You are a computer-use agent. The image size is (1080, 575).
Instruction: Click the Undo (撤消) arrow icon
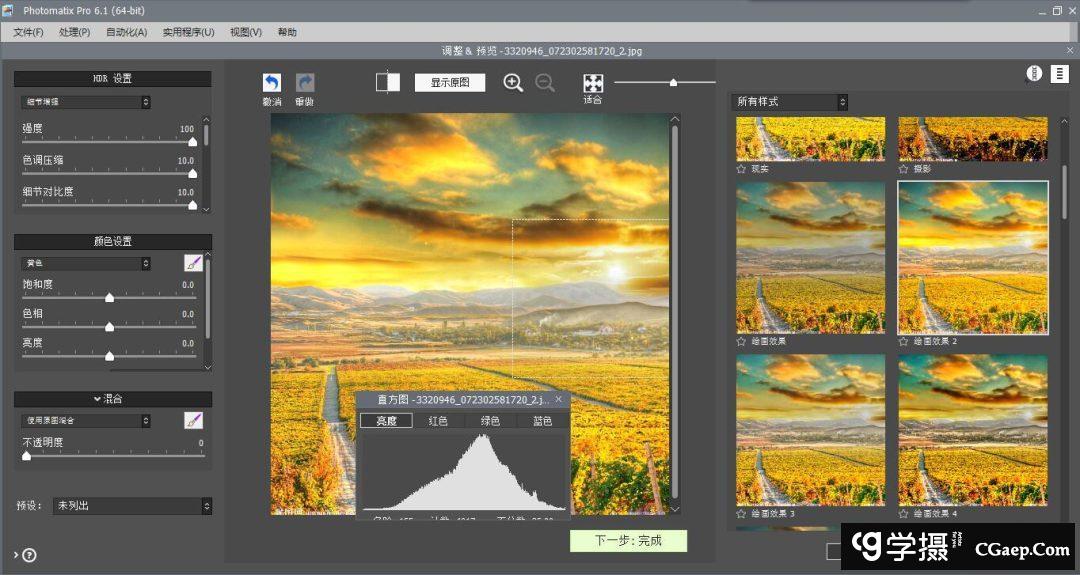tap(272, 84)
